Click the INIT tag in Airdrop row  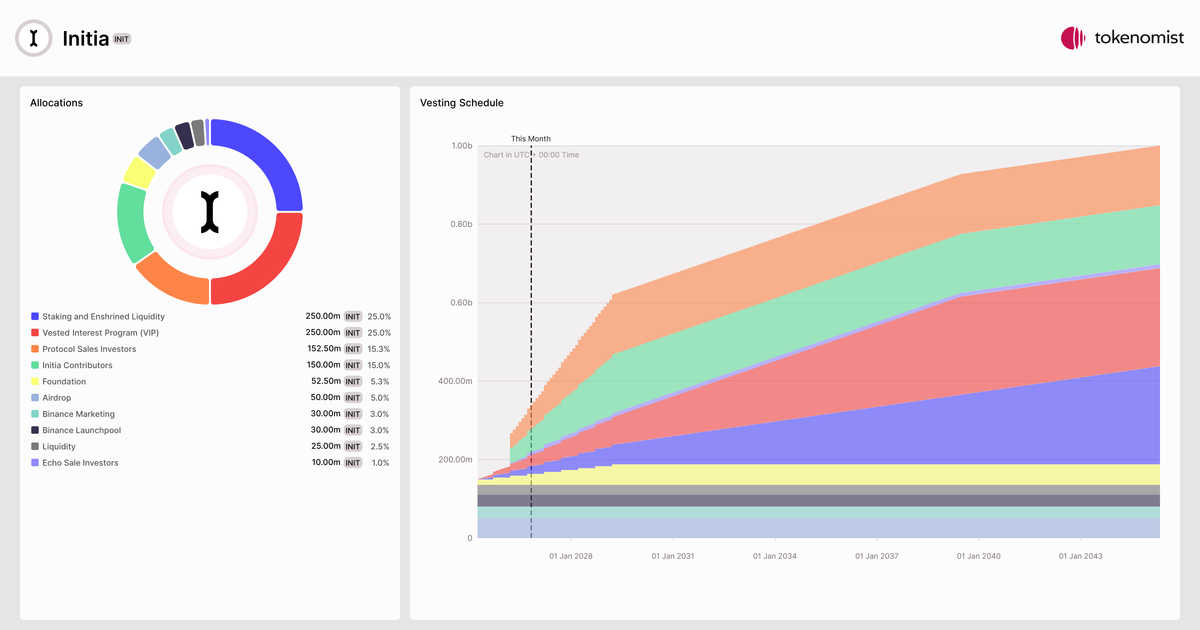coord(353,398)
